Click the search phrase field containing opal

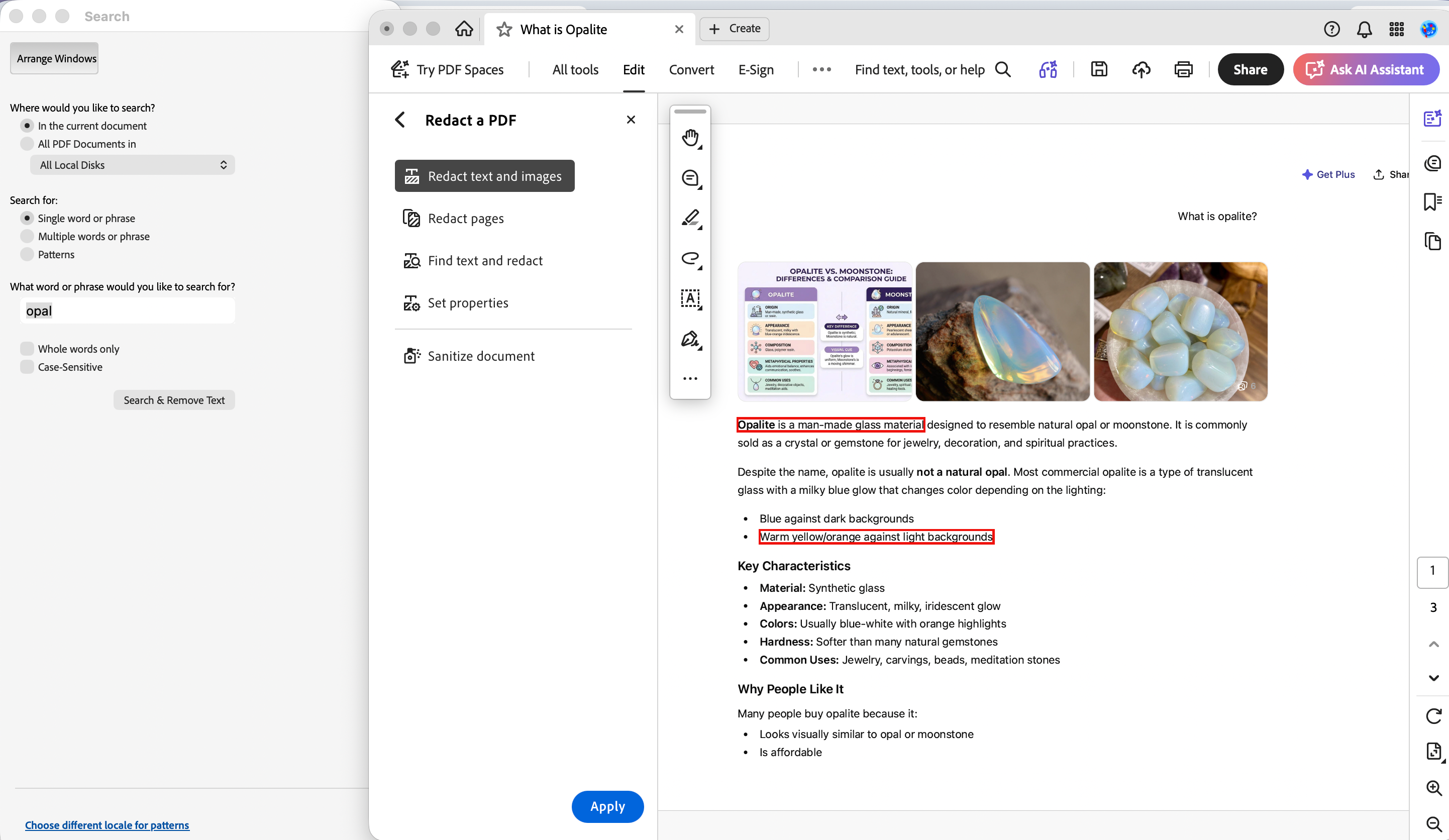(x=128, y=310)
